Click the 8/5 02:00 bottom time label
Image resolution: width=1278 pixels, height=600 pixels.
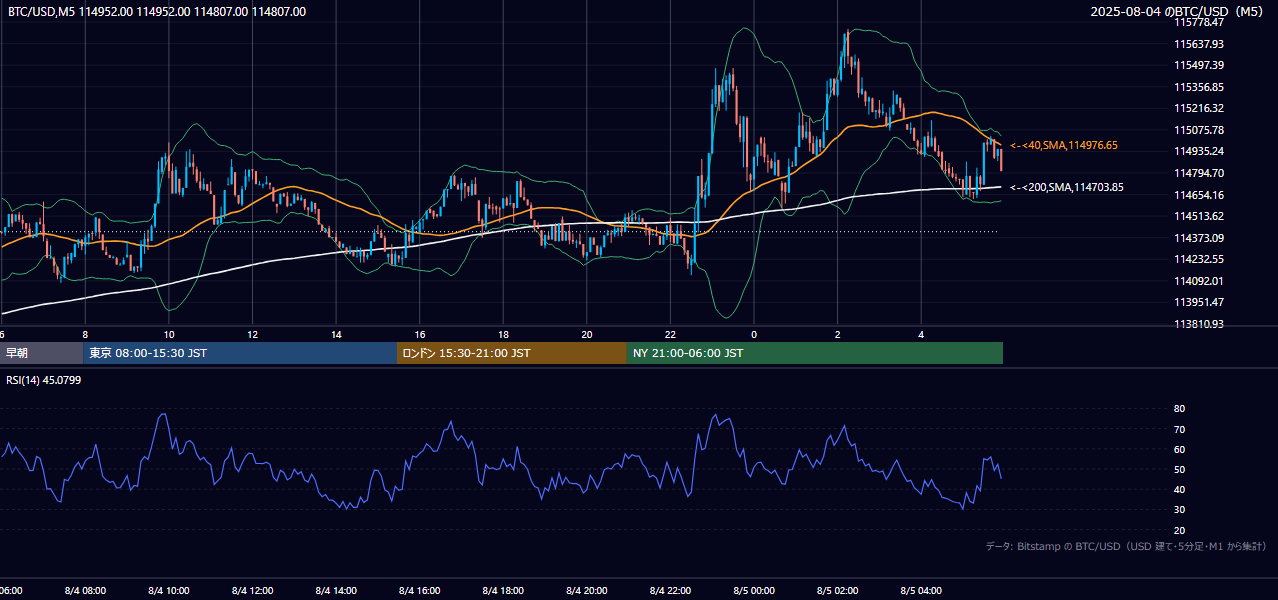point(838,591)
